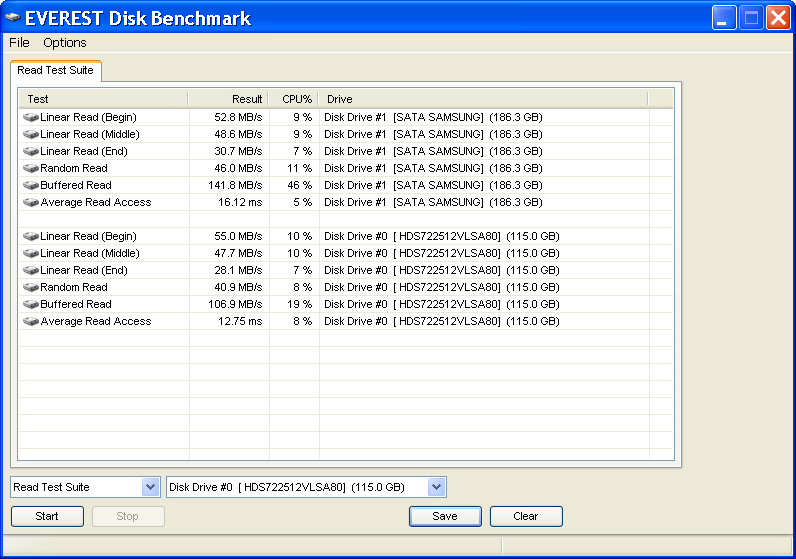Click the Drive column header
796x559 pixels.
(x=483, y=99)
